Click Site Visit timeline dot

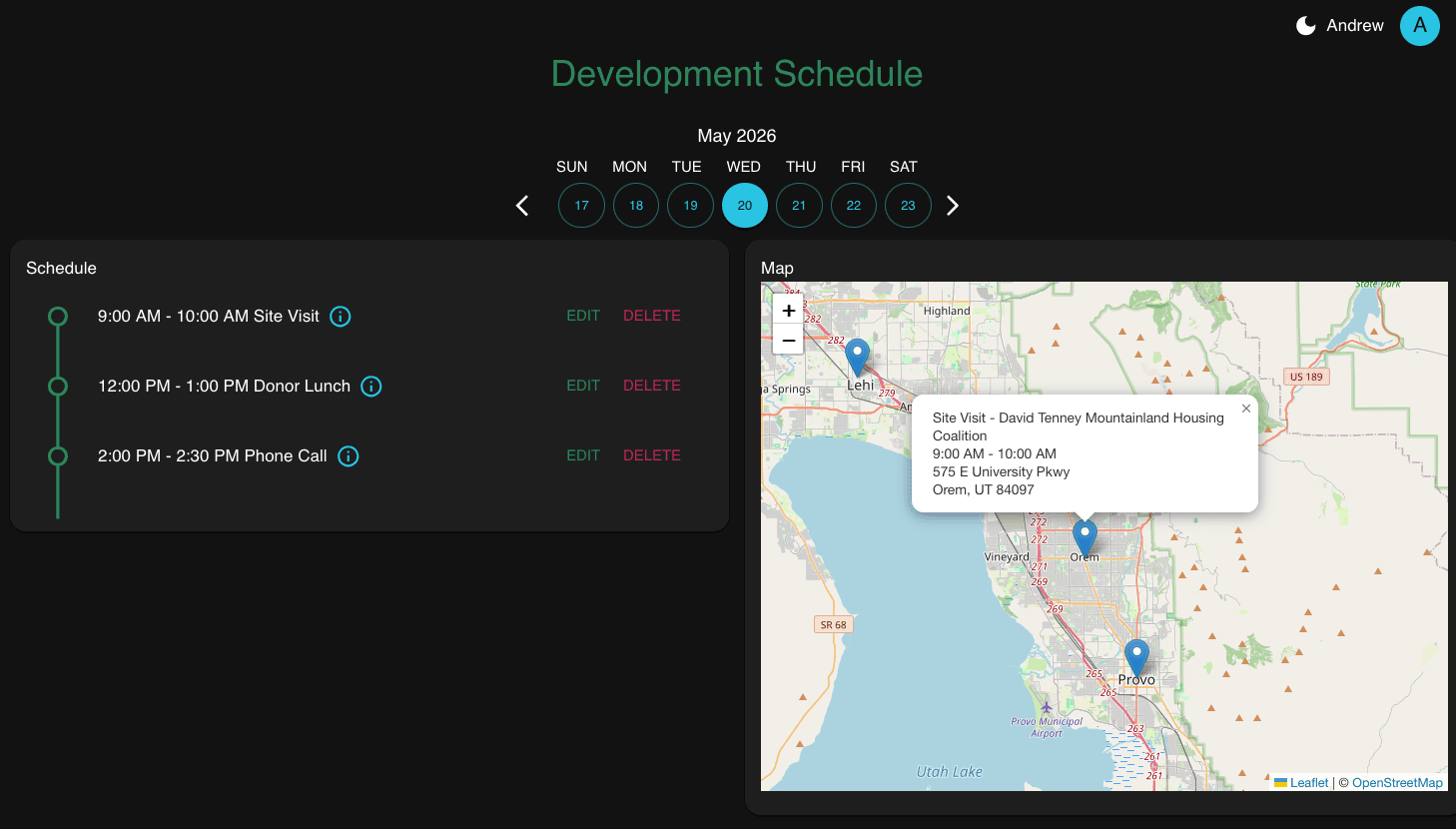[x=58, y=317]
